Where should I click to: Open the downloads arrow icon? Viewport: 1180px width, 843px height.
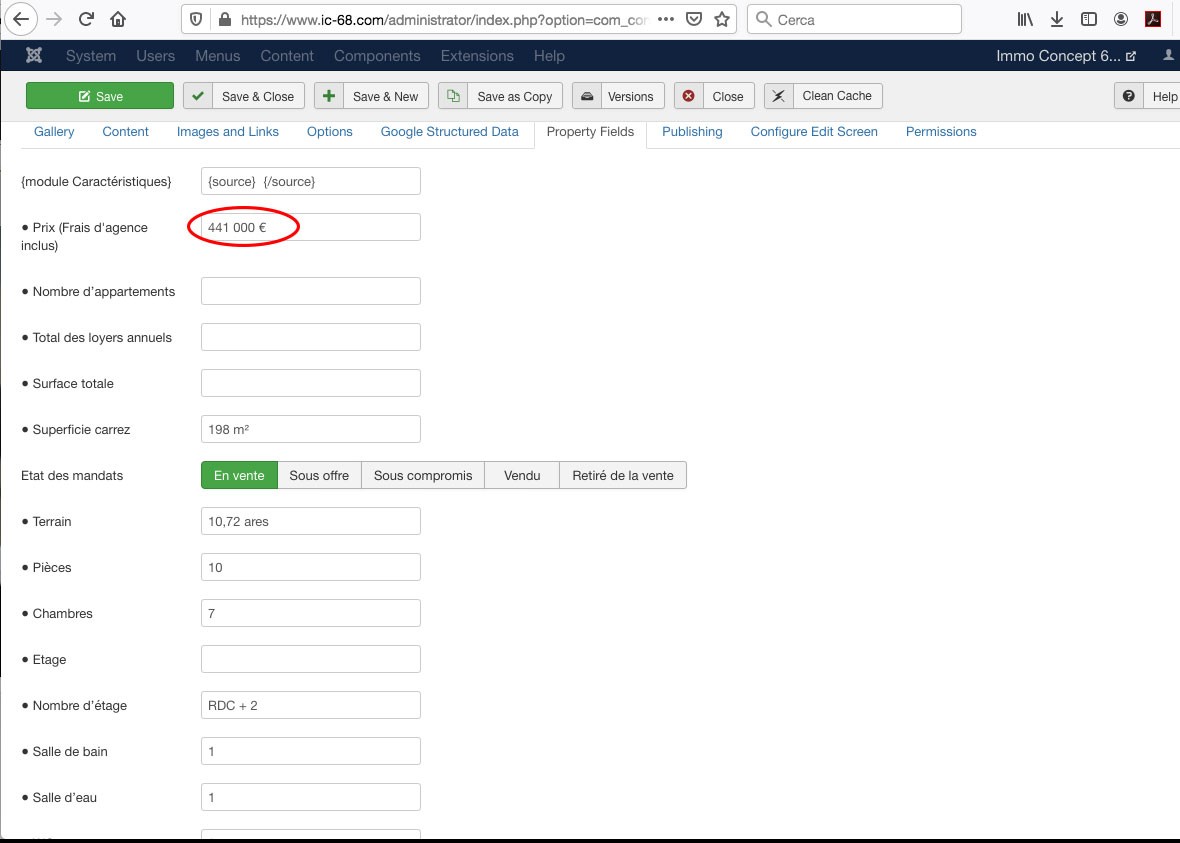coord(1057,20)
